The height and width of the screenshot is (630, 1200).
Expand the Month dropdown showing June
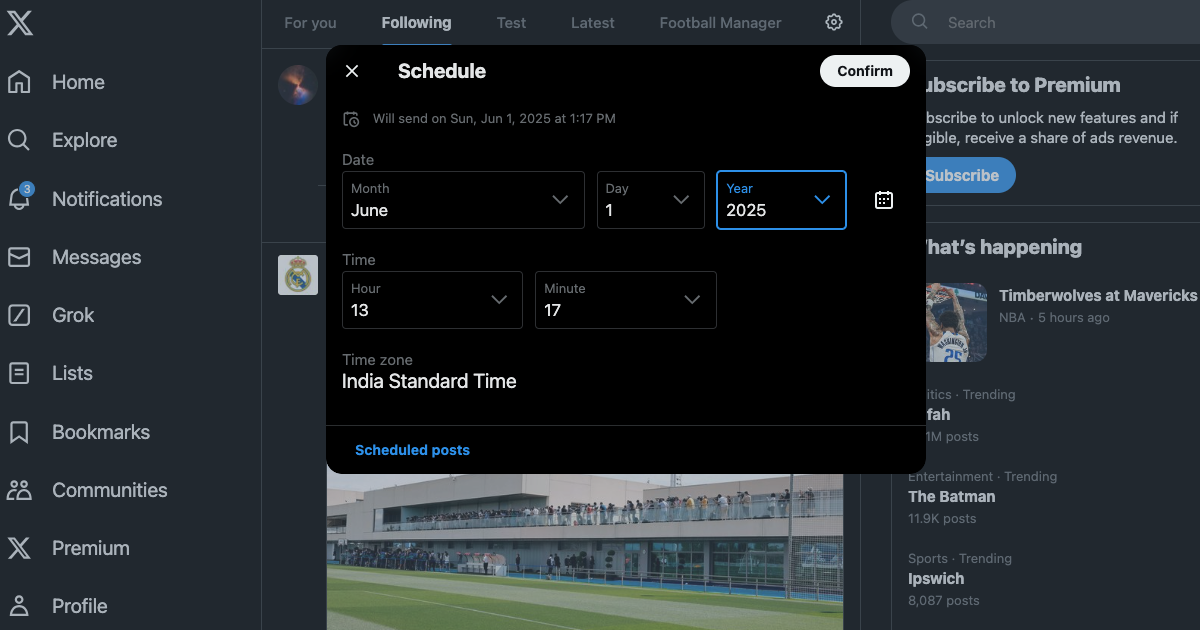pos(463,200)
